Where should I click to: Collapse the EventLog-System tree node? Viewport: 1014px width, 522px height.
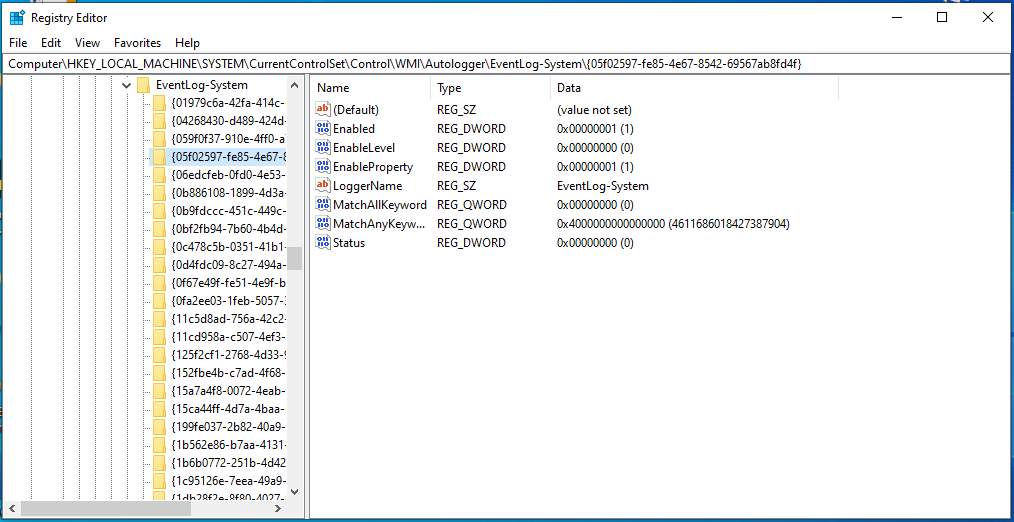[x=126, y=85]
